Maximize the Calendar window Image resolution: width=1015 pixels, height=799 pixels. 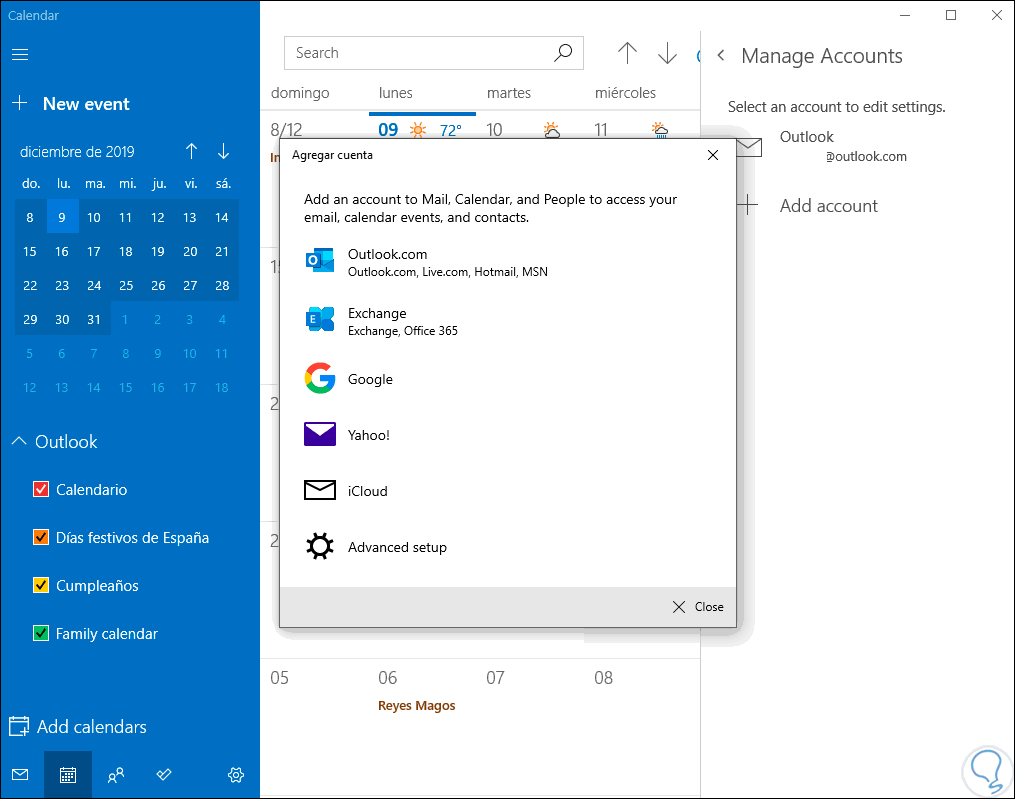950,15
